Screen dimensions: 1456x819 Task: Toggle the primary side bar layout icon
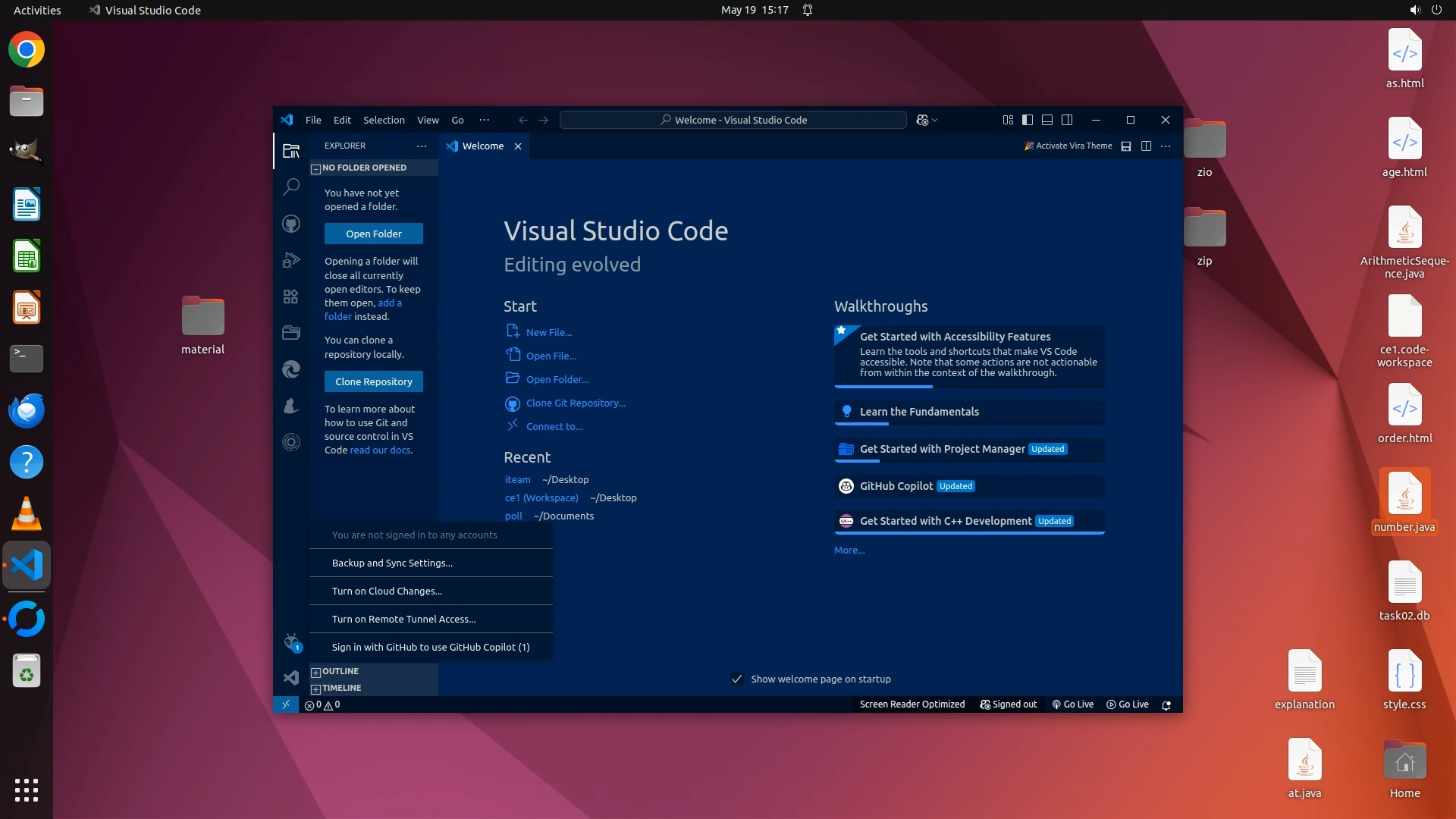click(1028, 120)
